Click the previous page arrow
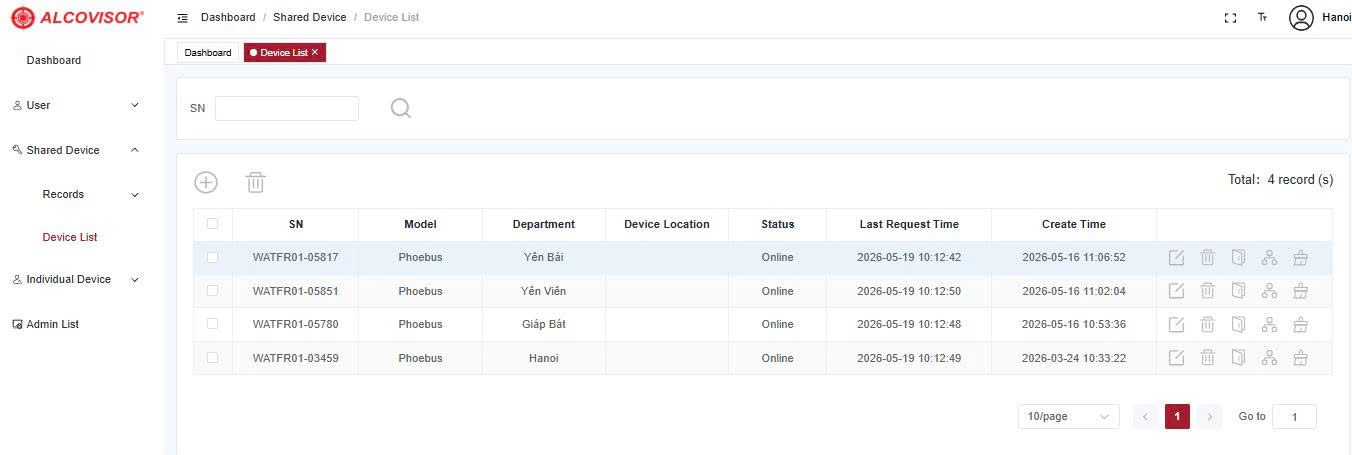 point(1146,416)
